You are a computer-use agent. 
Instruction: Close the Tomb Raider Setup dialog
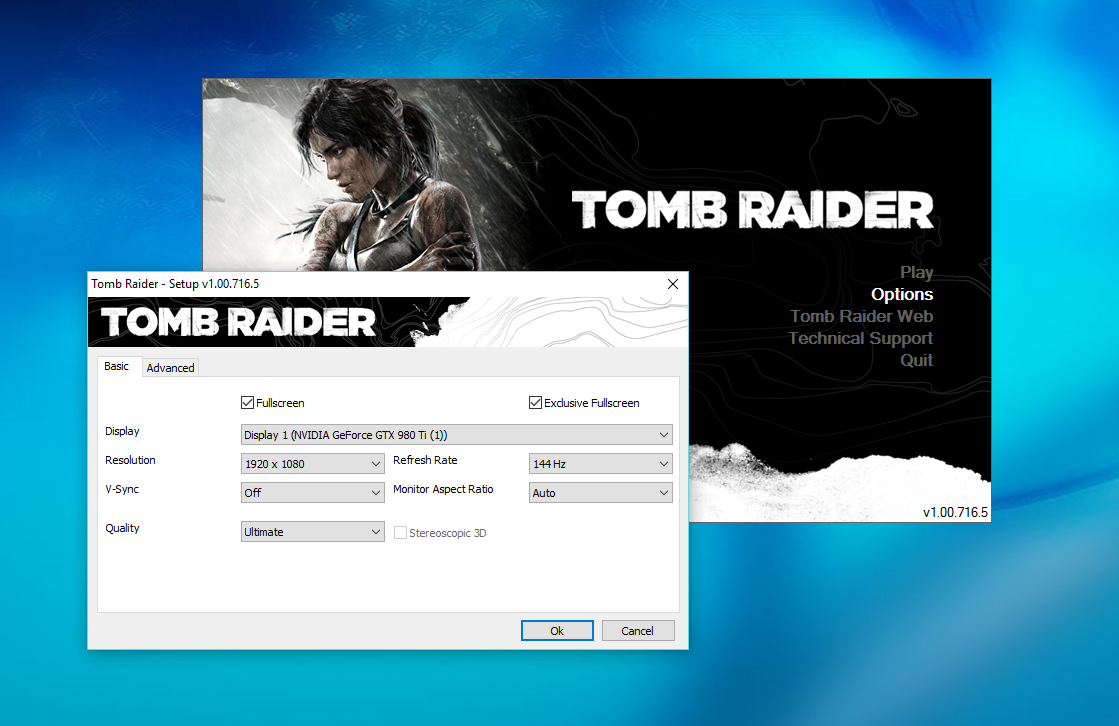672,284
